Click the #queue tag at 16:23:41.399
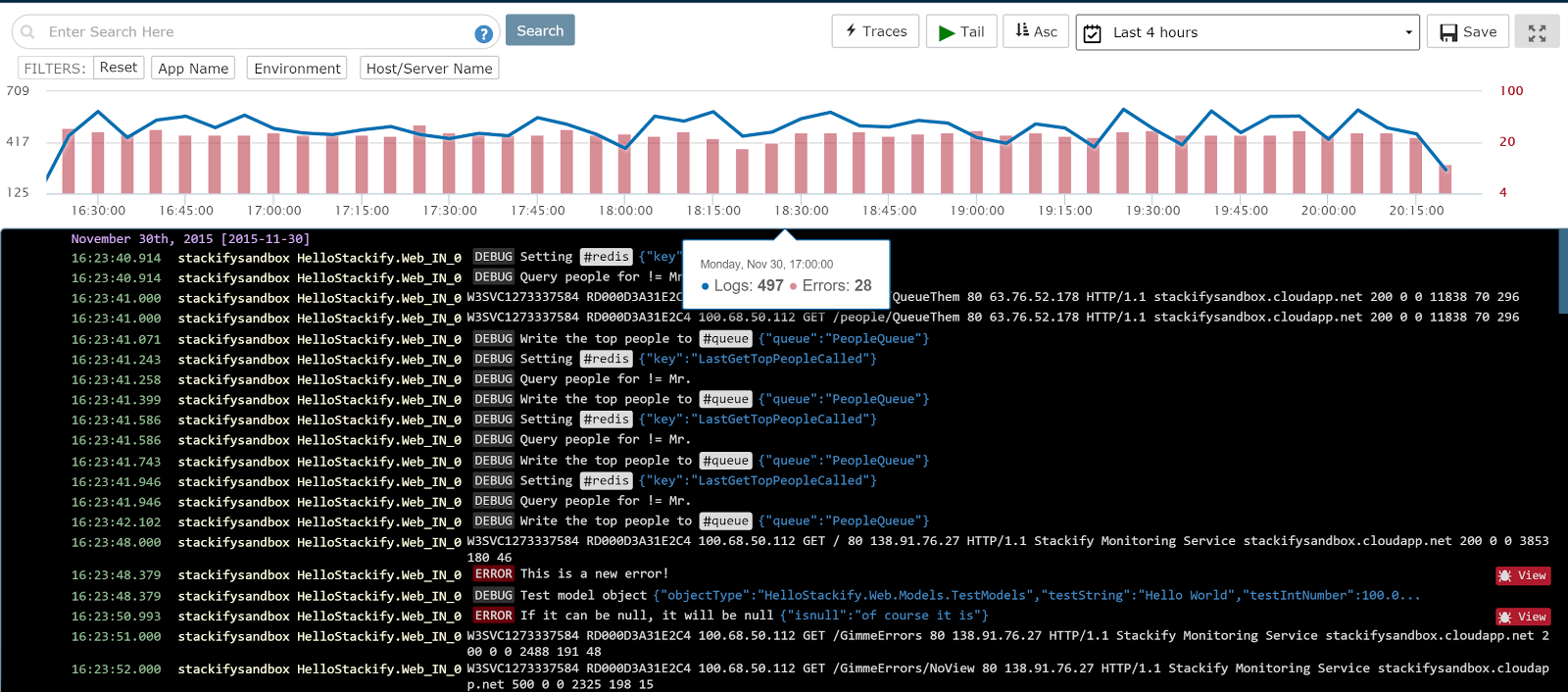1568x692 pixels. (726, 399)
